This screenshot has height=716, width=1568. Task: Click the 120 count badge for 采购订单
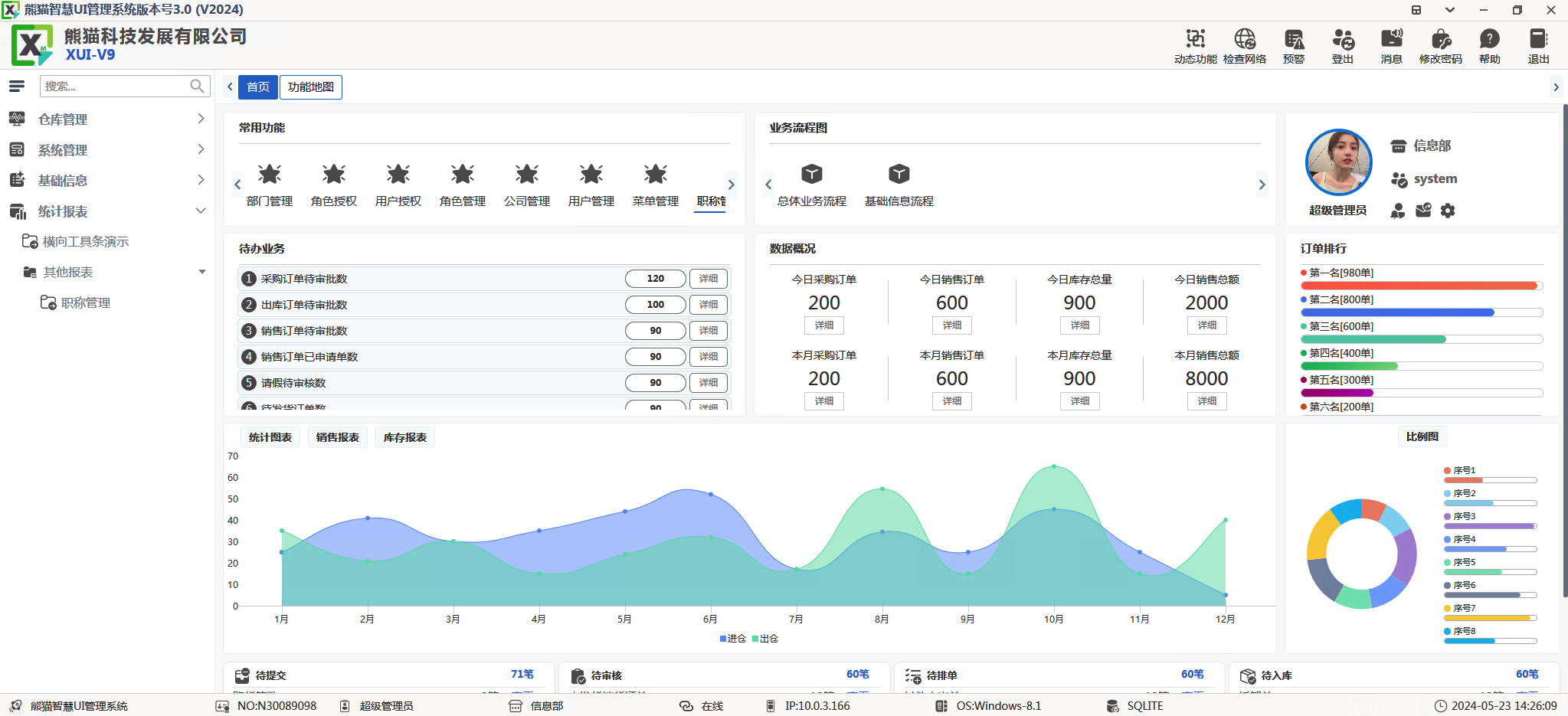click(x=656, y=279)
